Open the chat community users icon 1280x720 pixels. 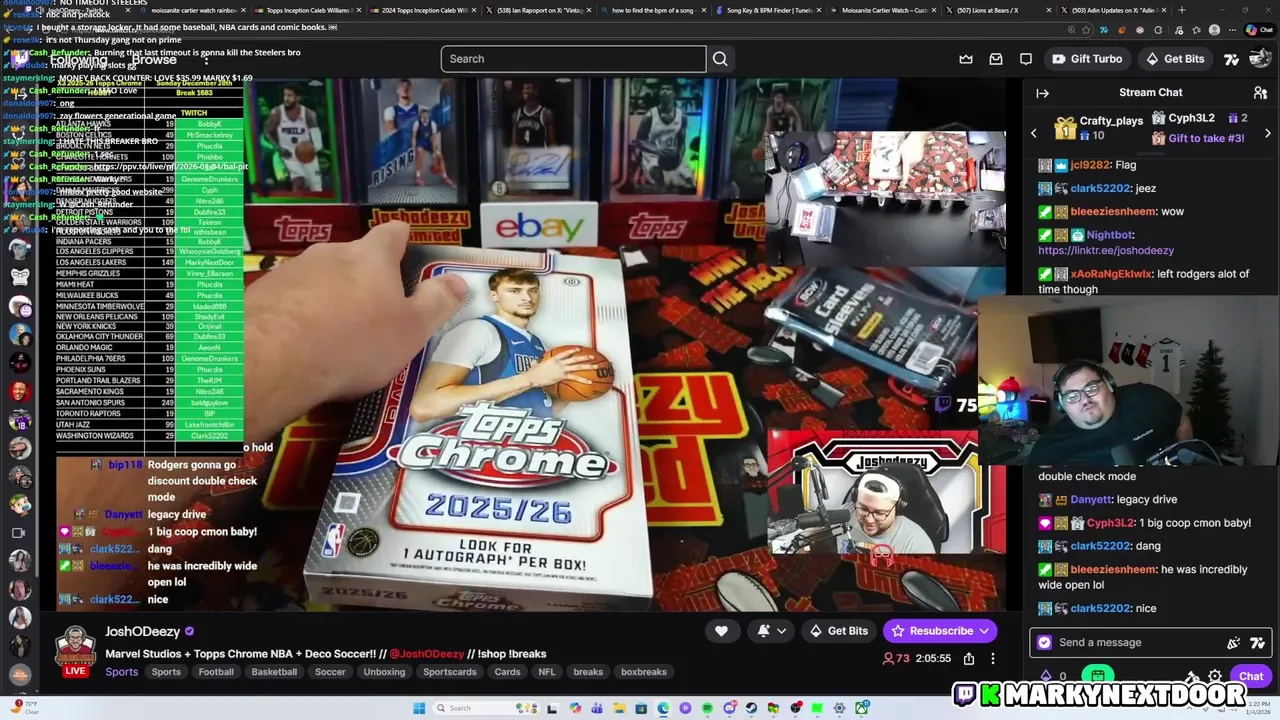1260,93
